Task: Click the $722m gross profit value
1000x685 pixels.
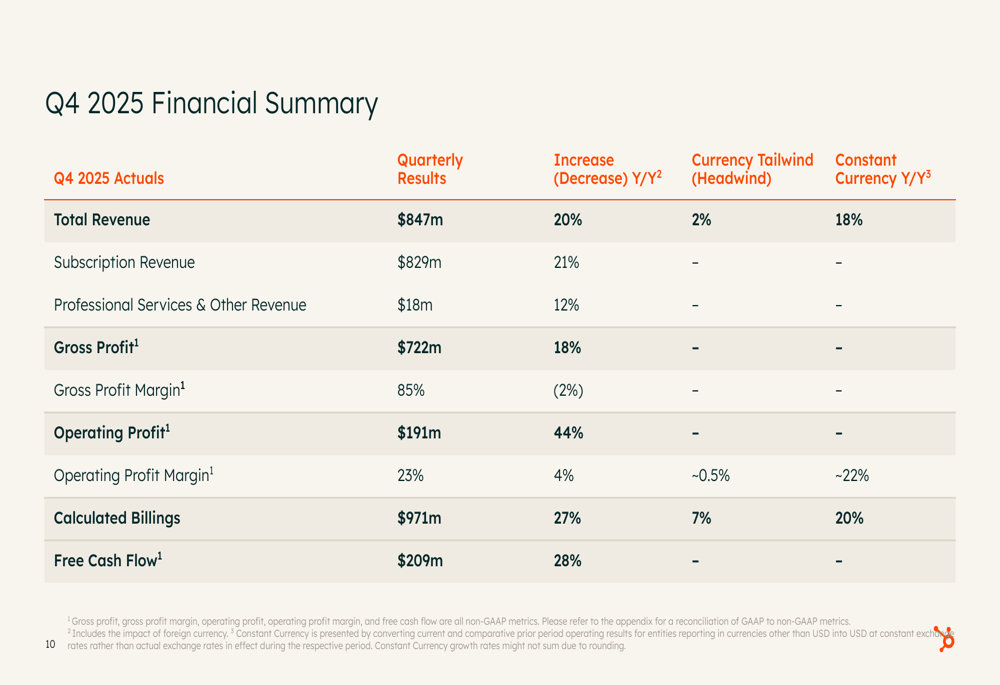Action: point(420,348)
